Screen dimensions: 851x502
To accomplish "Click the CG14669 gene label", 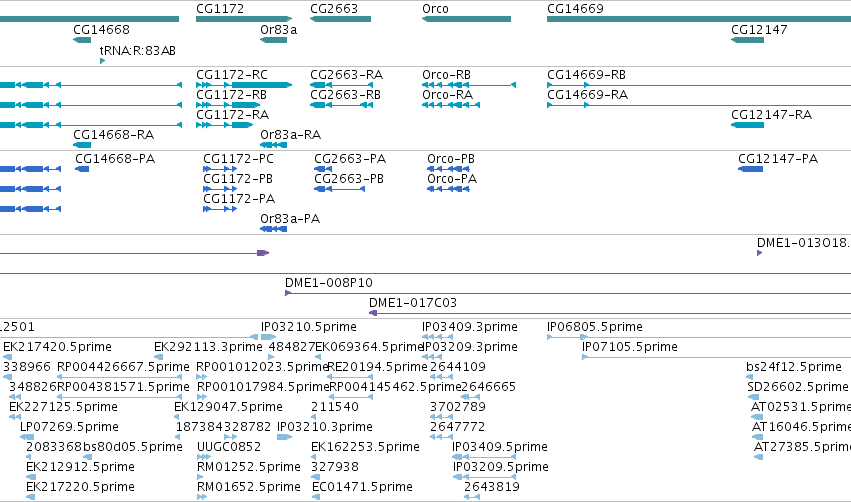I will (575, 9).
